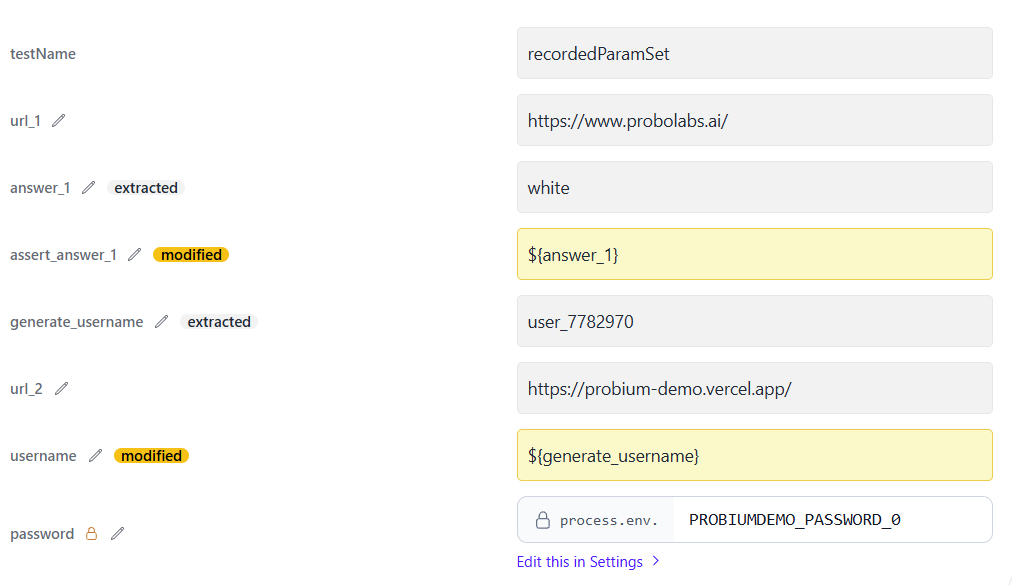Click the ${answer_1} yellow input field
This screenshot has height=585, width=1012.
[x=754, y=255]
